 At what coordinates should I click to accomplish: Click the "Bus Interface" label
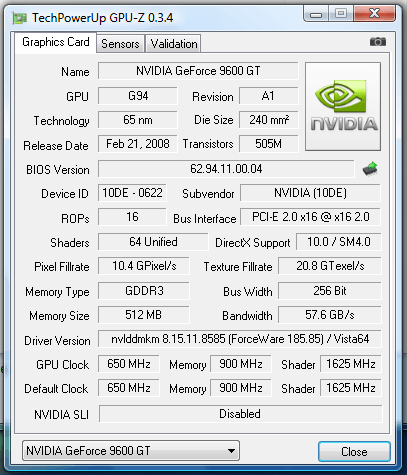coord(205,219)
